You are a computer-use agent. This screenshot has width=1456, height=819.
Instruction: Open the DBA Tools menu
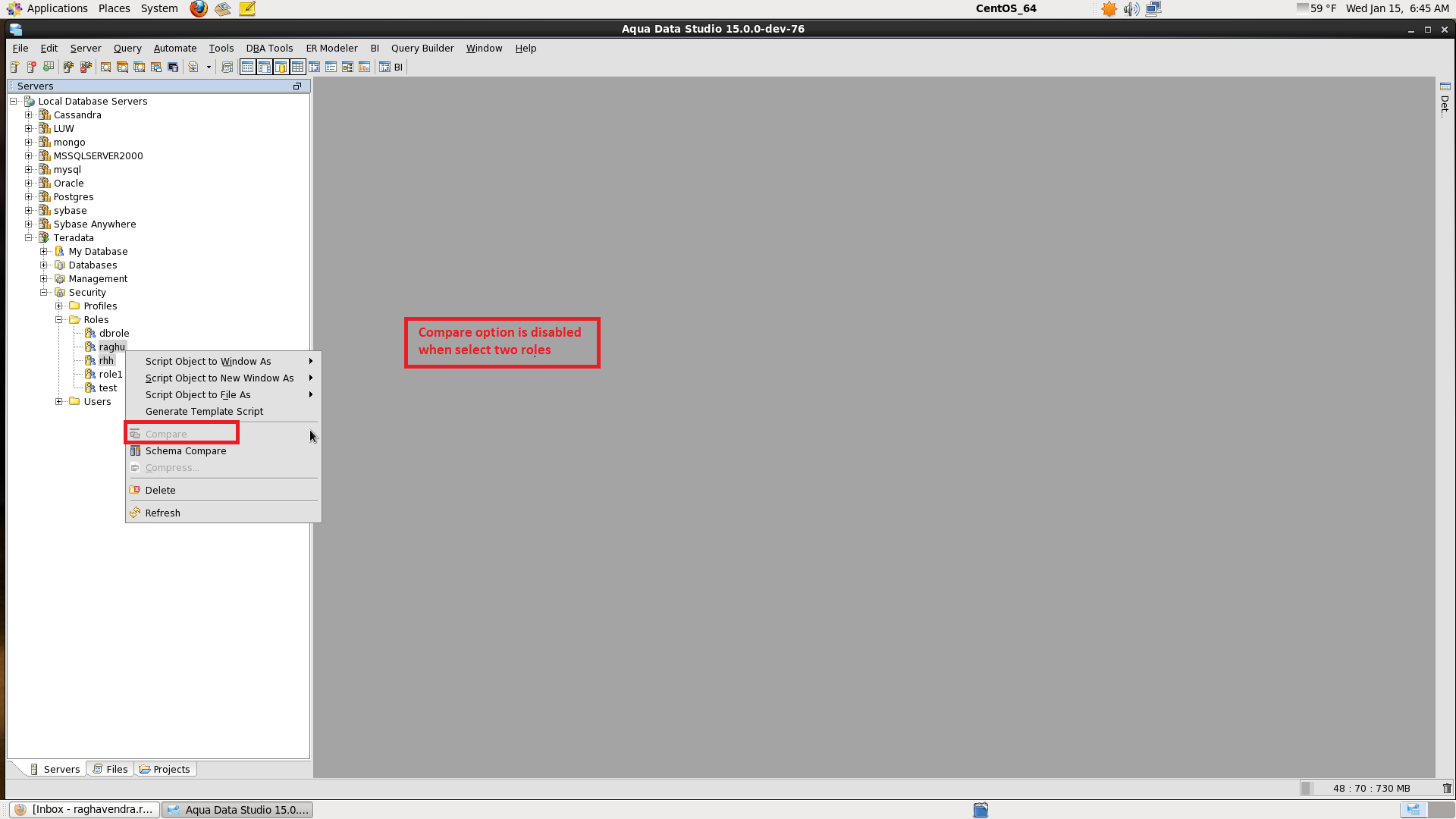(x=269, y=49)
